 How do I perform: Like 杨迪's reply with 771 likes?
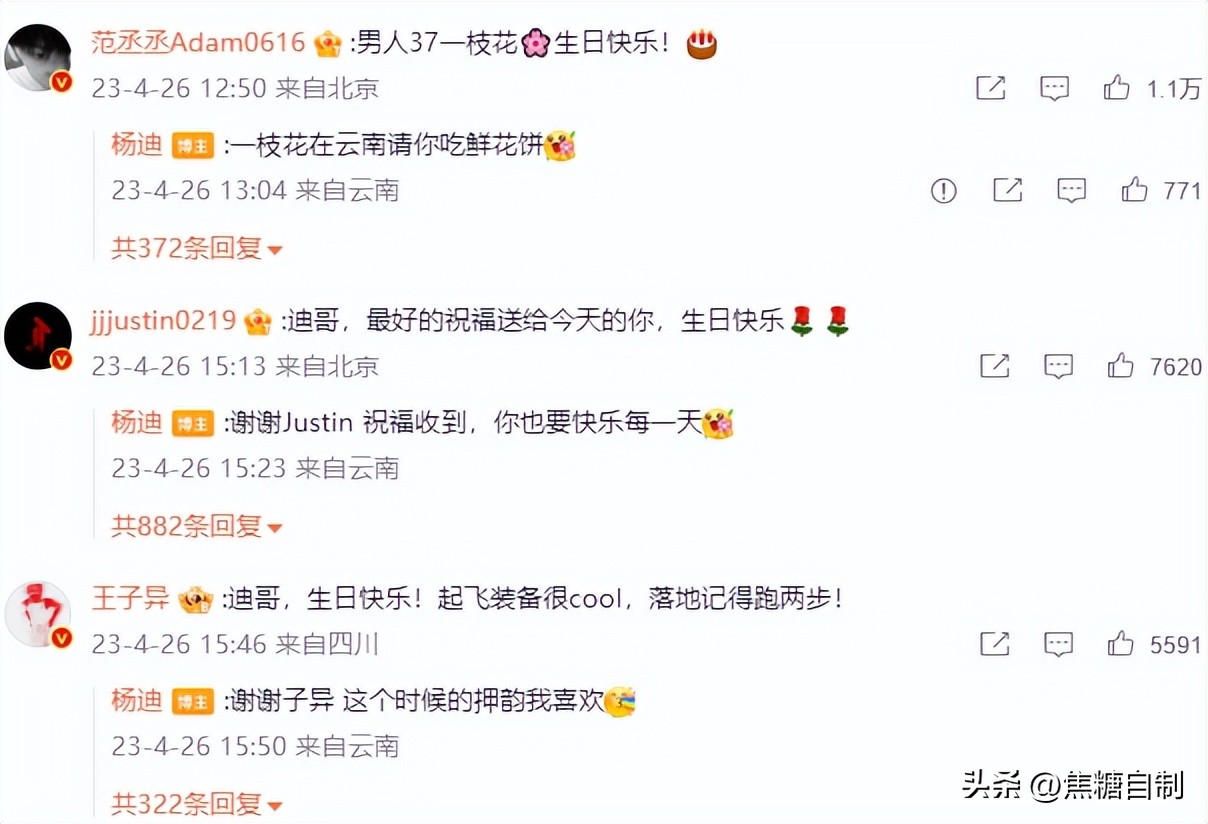[x=1134, y=190]
